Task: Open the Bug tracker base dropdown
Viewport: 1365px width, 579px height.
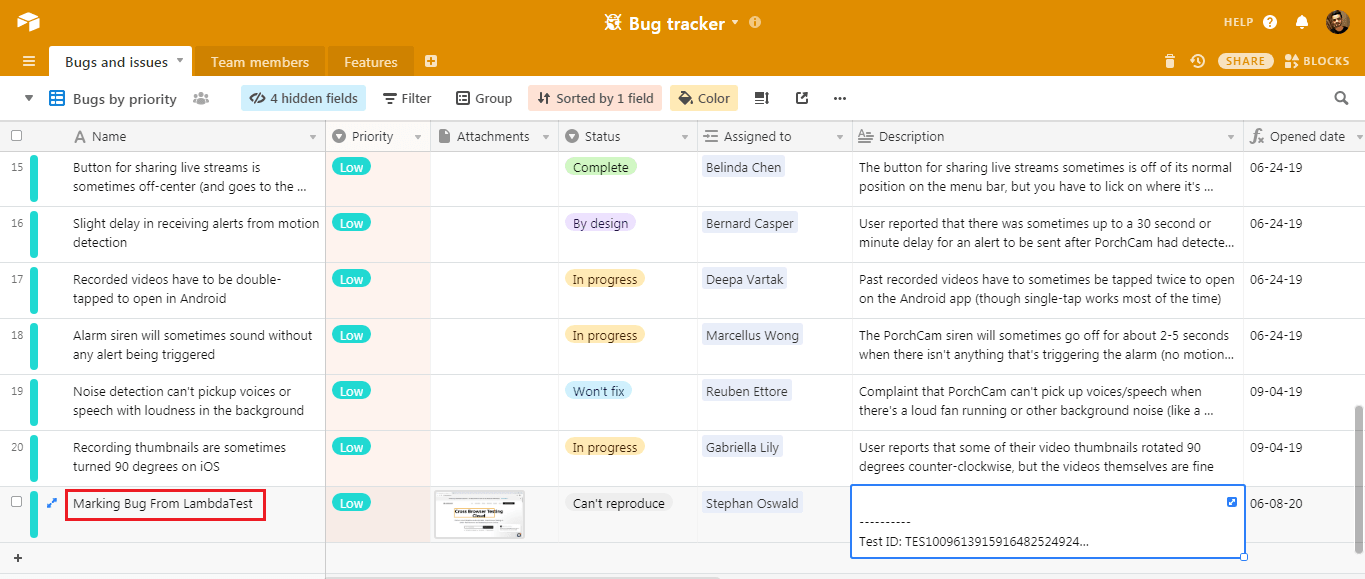Action: coord(735,23)
